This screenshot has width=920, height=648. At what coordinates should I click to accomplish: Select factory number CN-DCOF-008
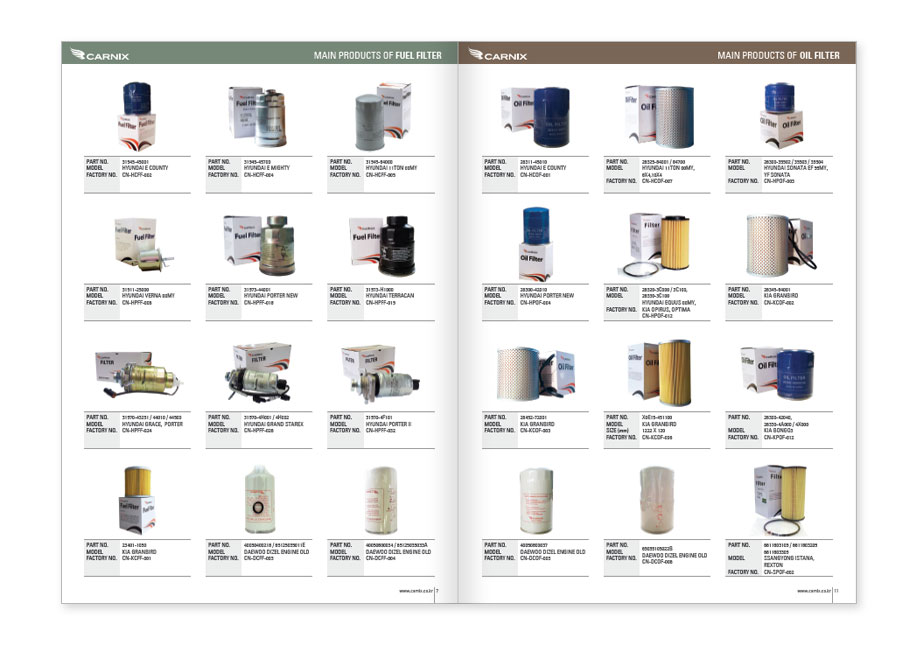(657, 562)
